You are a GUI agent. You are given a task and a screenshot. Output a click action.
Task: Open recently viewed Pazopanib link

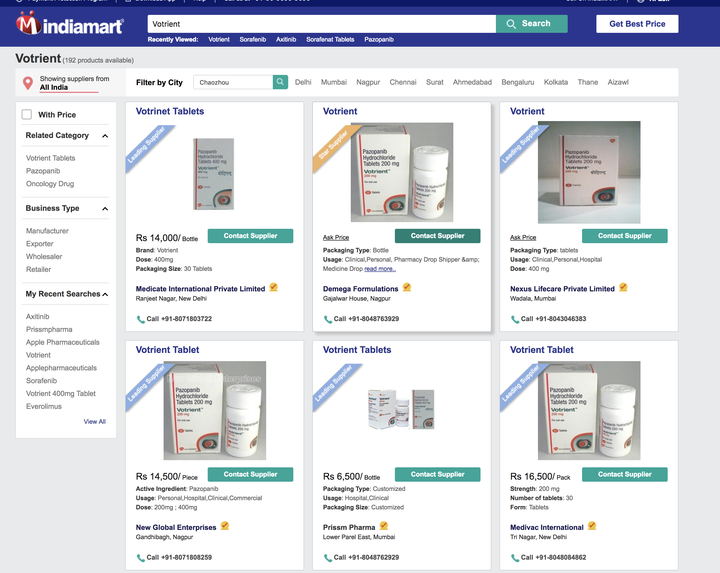tap(379, 39)
